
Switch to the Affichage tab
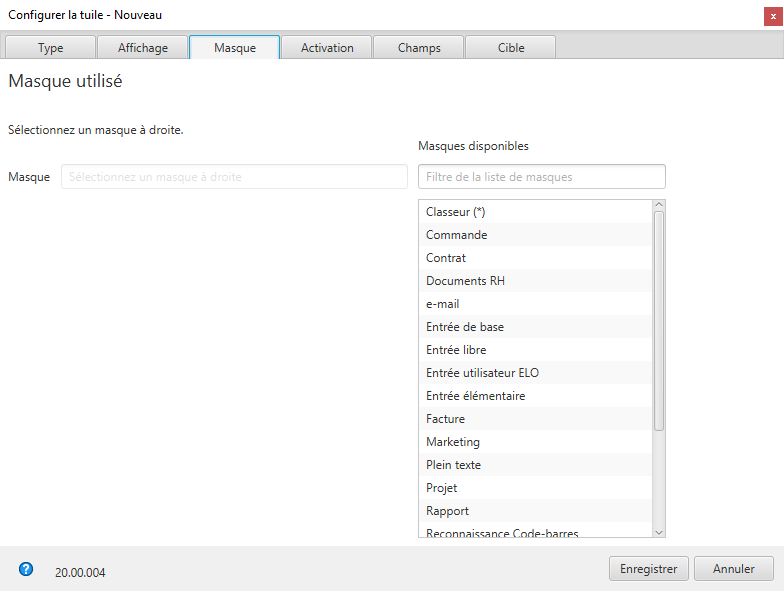142,48
